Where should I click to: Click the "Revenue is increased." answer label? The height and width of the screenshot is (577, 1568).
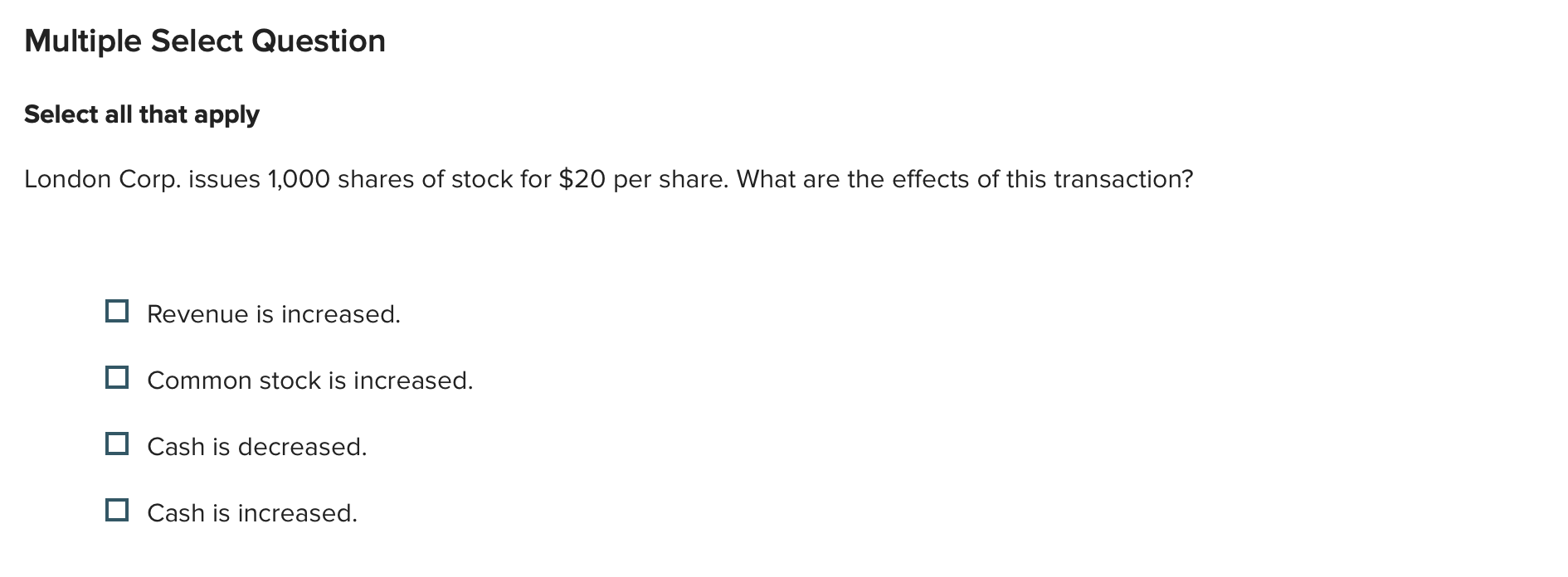pyautogui.click(x=274, y=313)
